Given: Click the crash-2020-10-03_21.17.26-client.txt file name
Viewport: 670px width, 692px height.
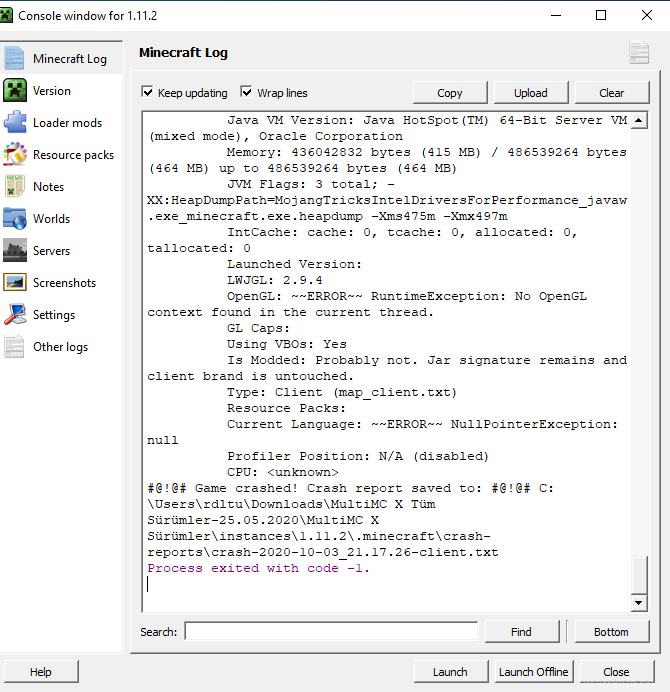Looking at the screenshot, I should (354, 552).
